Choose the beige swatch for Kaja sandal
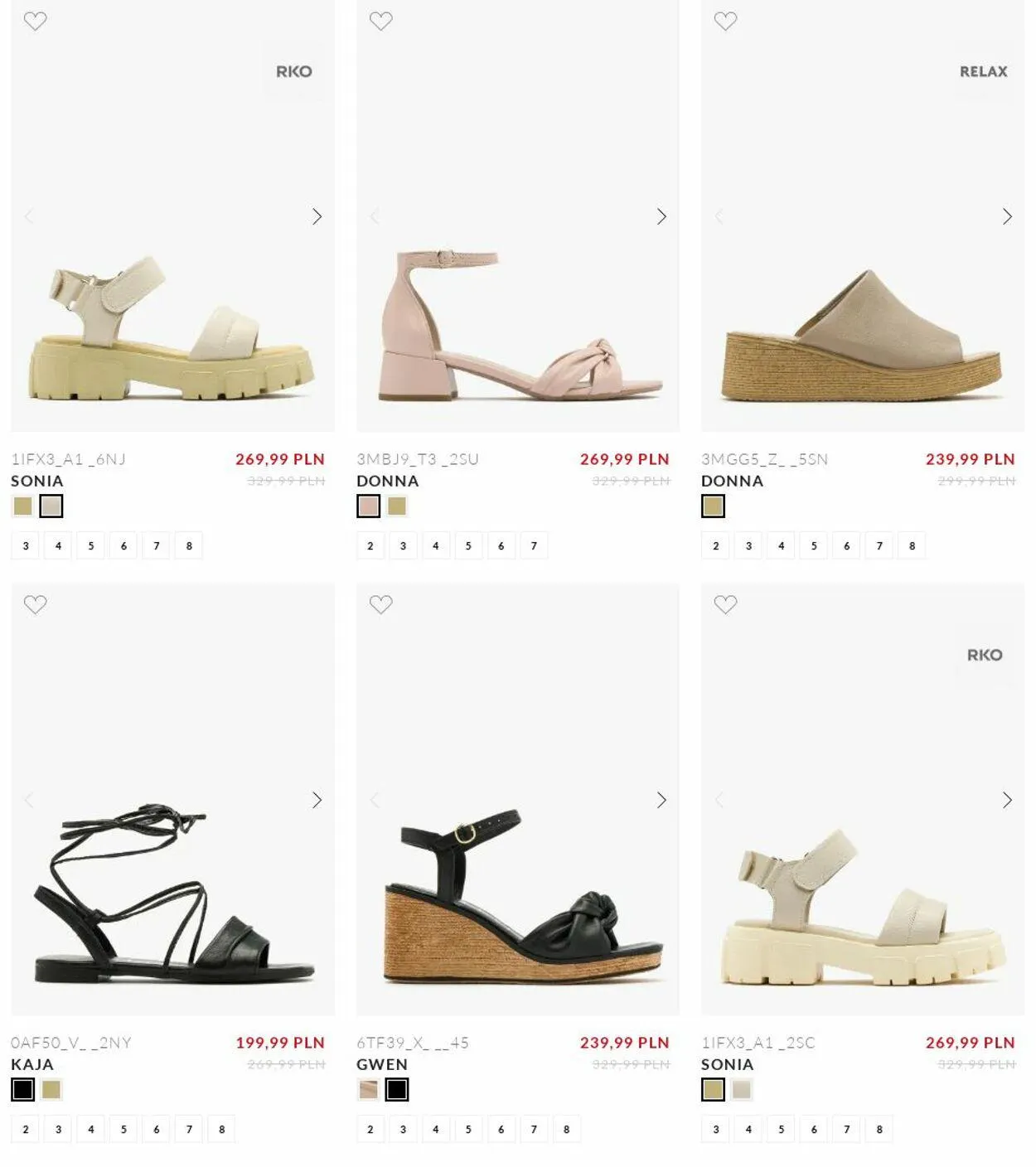The height and width of the screenshot is (1167, 1036). point(51,1090)
